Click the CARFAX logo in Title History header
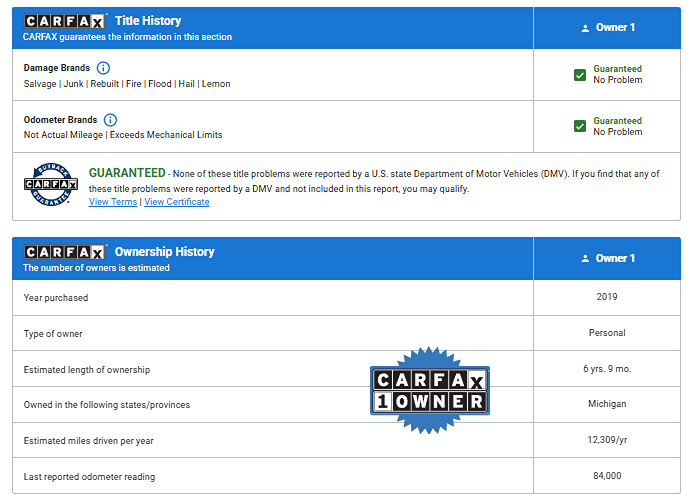The height and width of the screenshot is (503, 694). coord(64,21)
